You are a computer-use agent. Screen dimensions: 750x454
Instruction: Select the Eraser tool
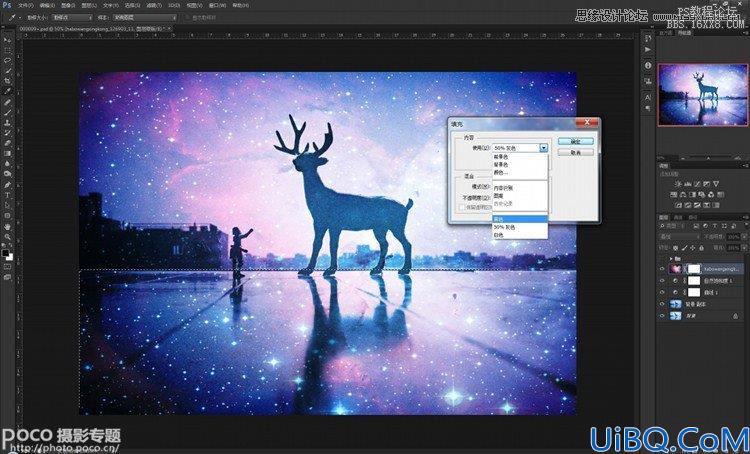coord(8,143)
